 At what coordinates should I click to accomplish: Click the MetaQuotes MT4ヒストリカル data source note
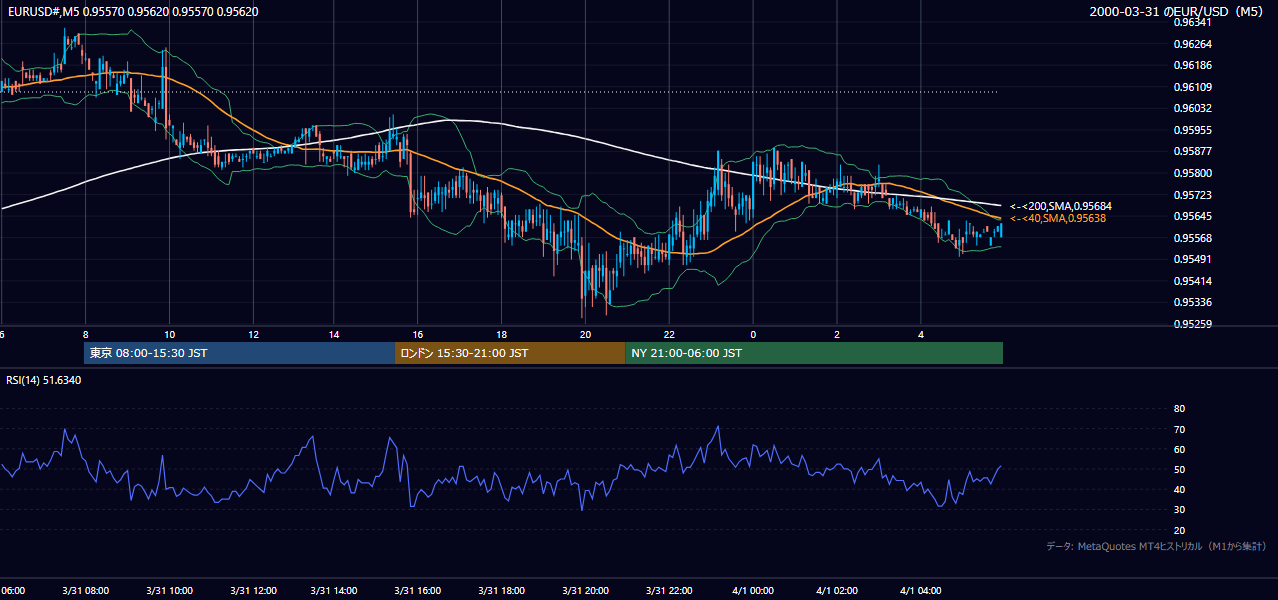(x=1157, y=547)
